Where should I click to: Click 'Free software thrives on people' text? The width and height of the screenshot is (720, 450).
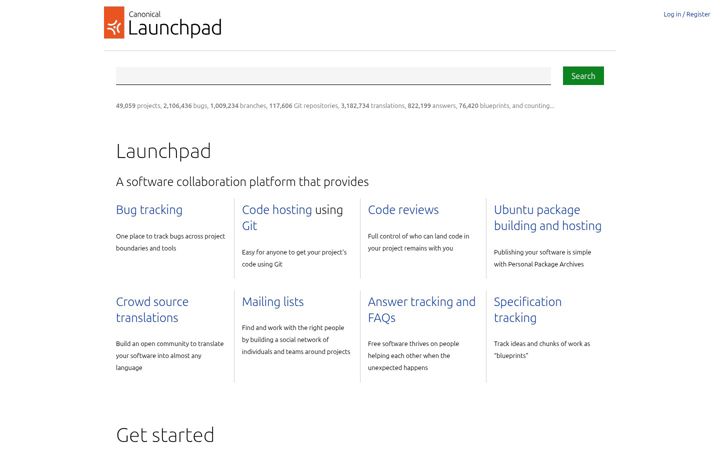tap(413, 355)
